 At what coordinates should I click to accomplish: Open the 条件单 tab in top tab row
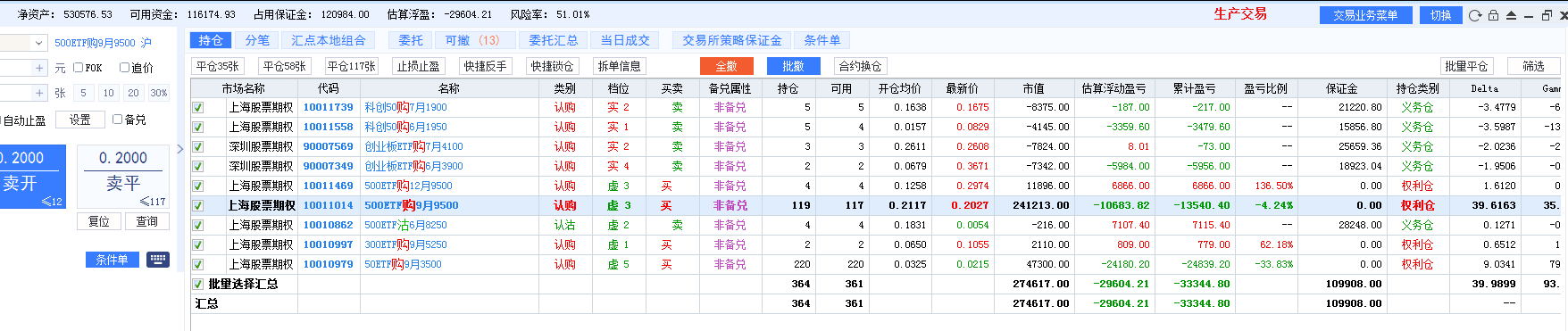(822, 40)
